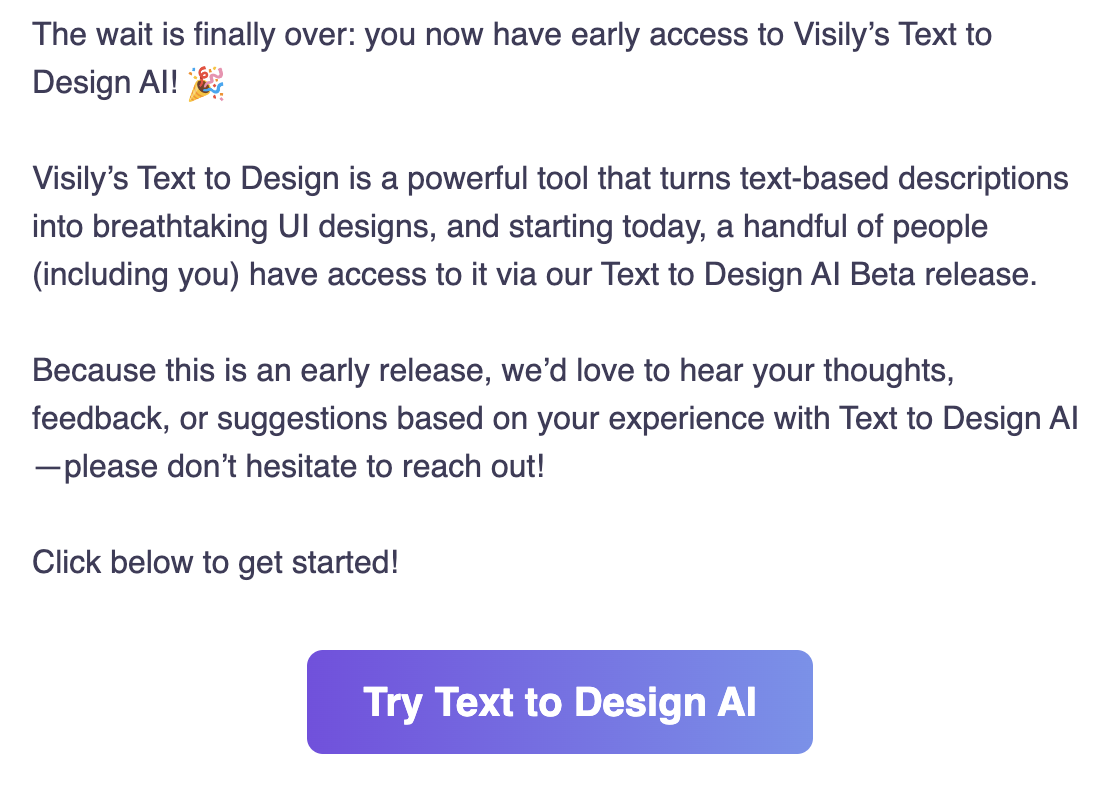Click "please don't hesitate to reach out!"
The image size is (1104, 800).
pyautogui.click(x=304, y=465)
